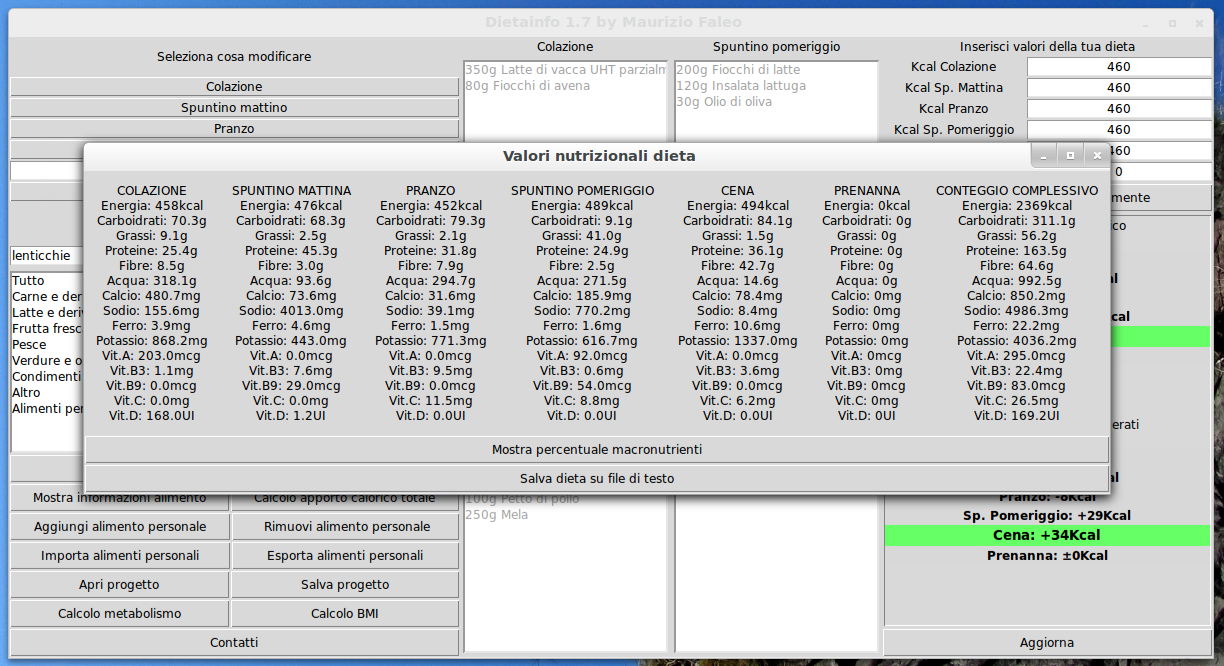
Task: Maximize the Valori nutrizionali dieta dialog
Action: point(1070,156)
